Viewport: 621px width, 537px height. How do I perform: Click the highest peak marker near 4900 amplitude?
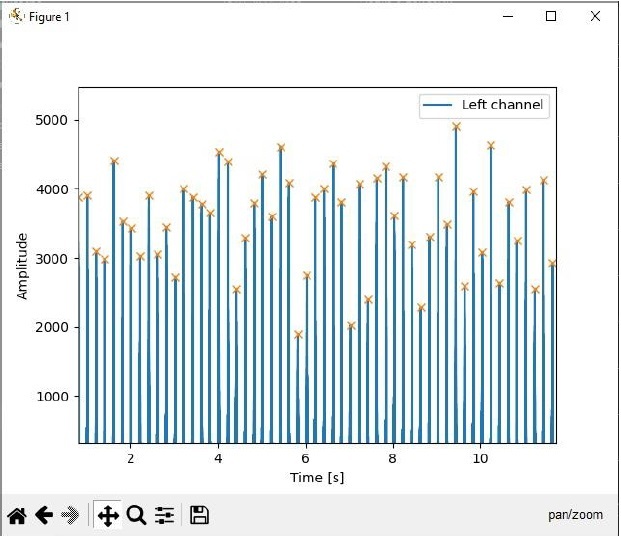click(x=456, y=127)
